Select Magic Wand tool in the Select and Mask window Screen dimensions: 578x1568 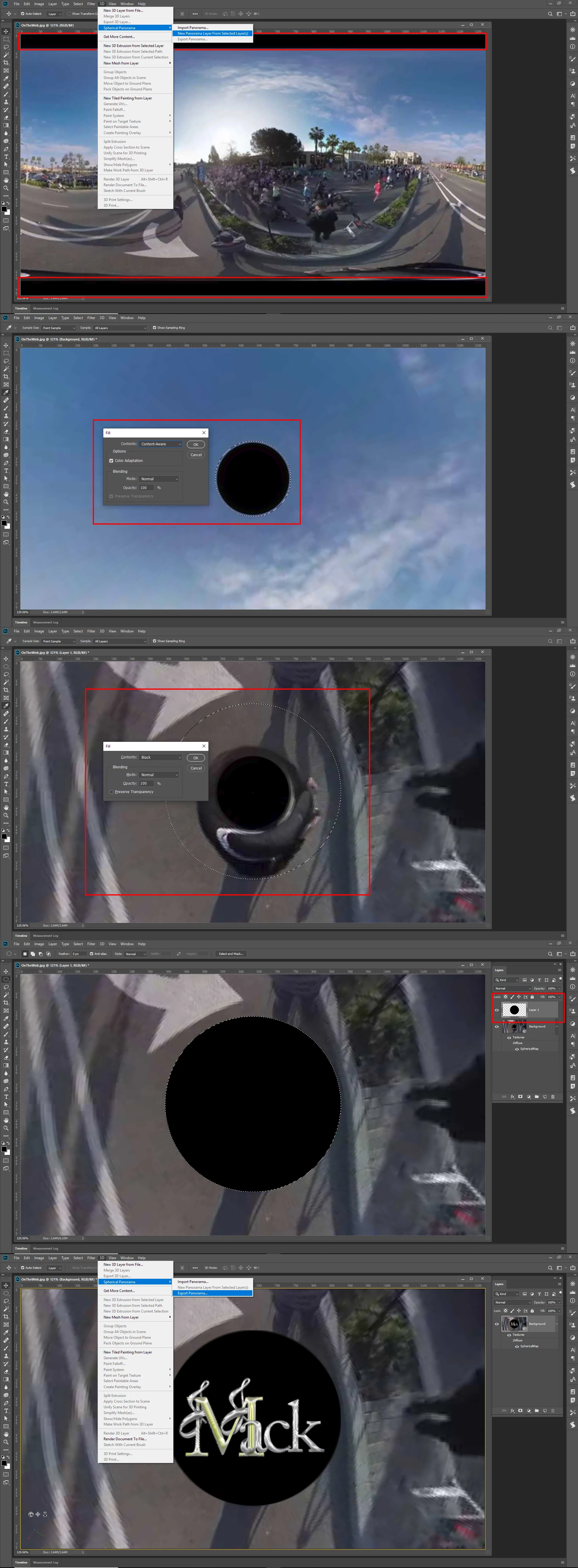coord(6,995)
